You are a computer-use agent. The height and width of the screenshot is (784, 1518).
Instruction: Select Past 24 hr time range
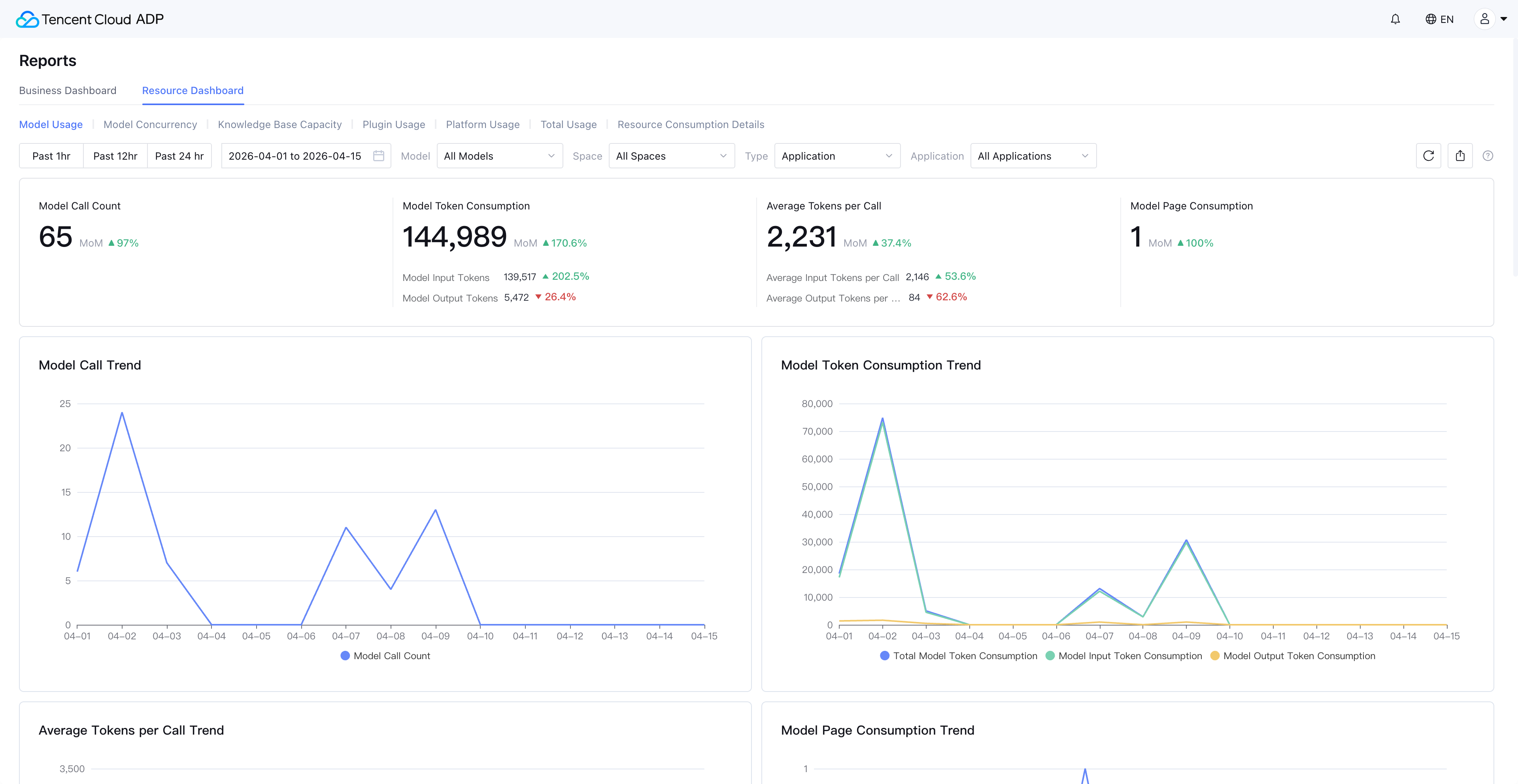point(179,156)
